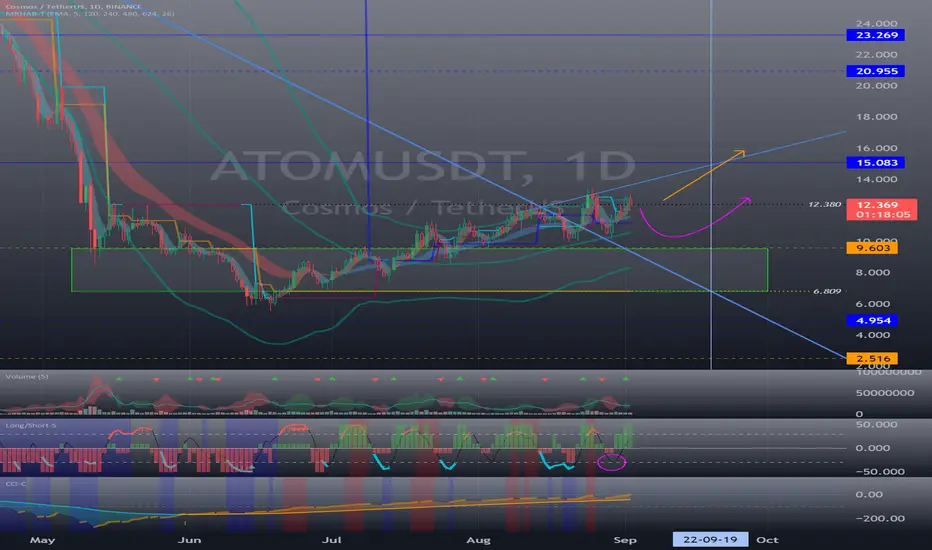
Task: Select the orange 2.516 price label
Action: pyautogui.click(x=872, y=359)
